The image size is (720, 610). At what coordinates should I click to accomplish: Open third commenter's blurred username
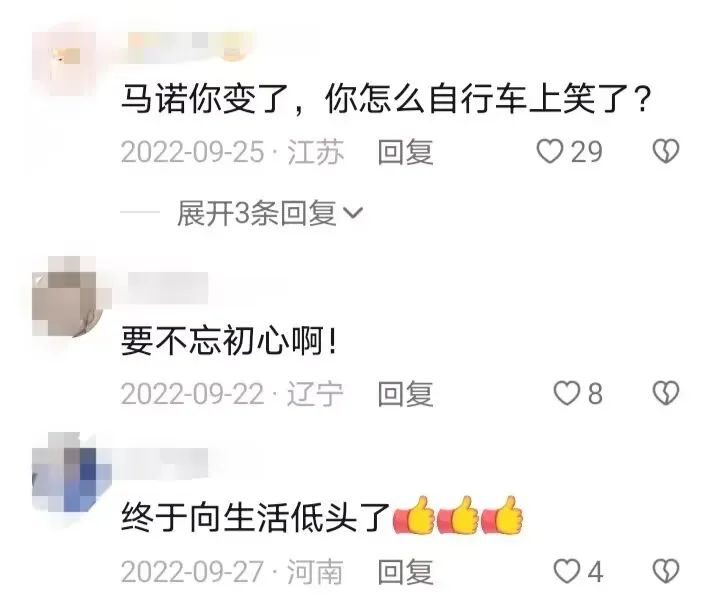click(166, 463)
